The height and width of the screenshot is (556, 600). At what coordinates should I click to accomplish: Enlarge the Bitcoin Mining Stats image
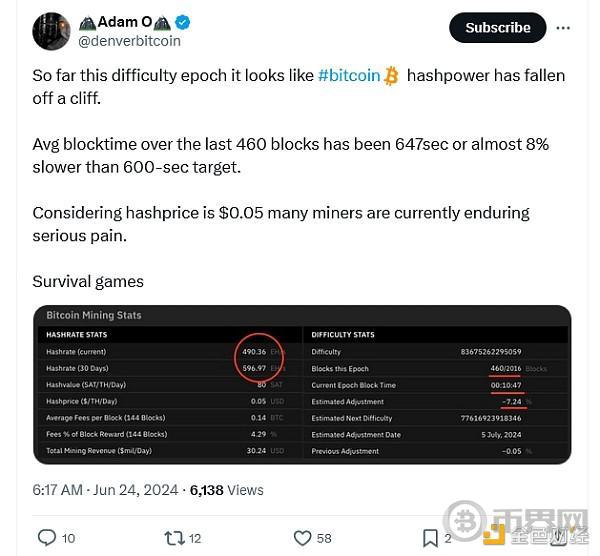click(x=302, y=385)
